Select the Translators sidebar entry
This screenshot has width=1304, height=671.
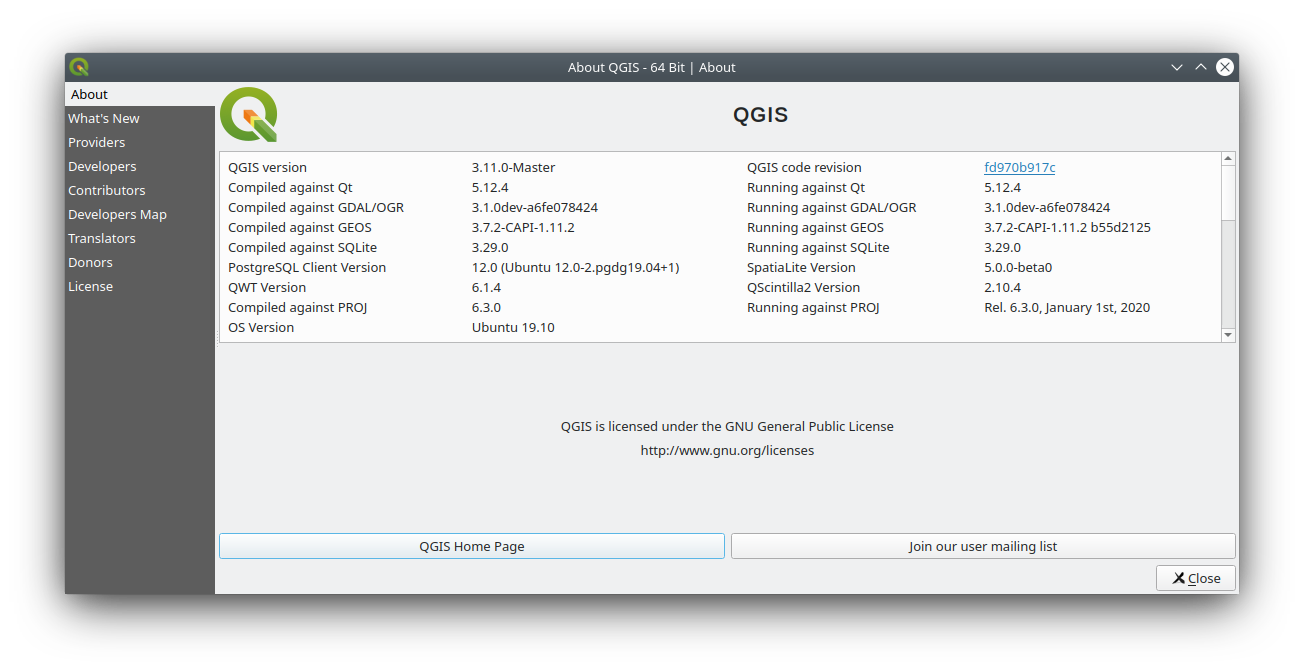coord(101,237)
